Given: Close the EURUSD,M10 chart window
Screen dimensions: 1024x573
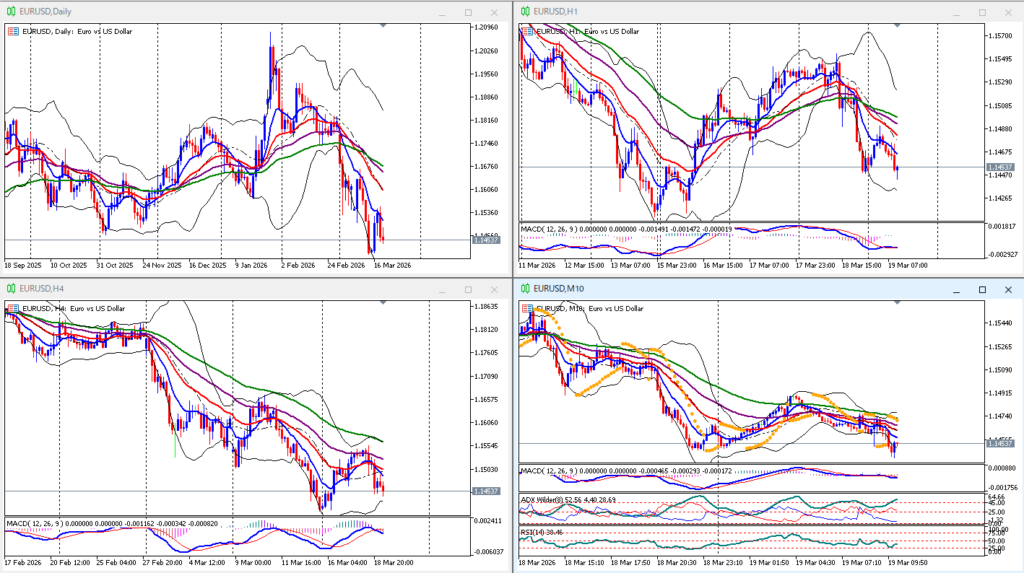Looking at the screenshot, I should point(1009,290).
